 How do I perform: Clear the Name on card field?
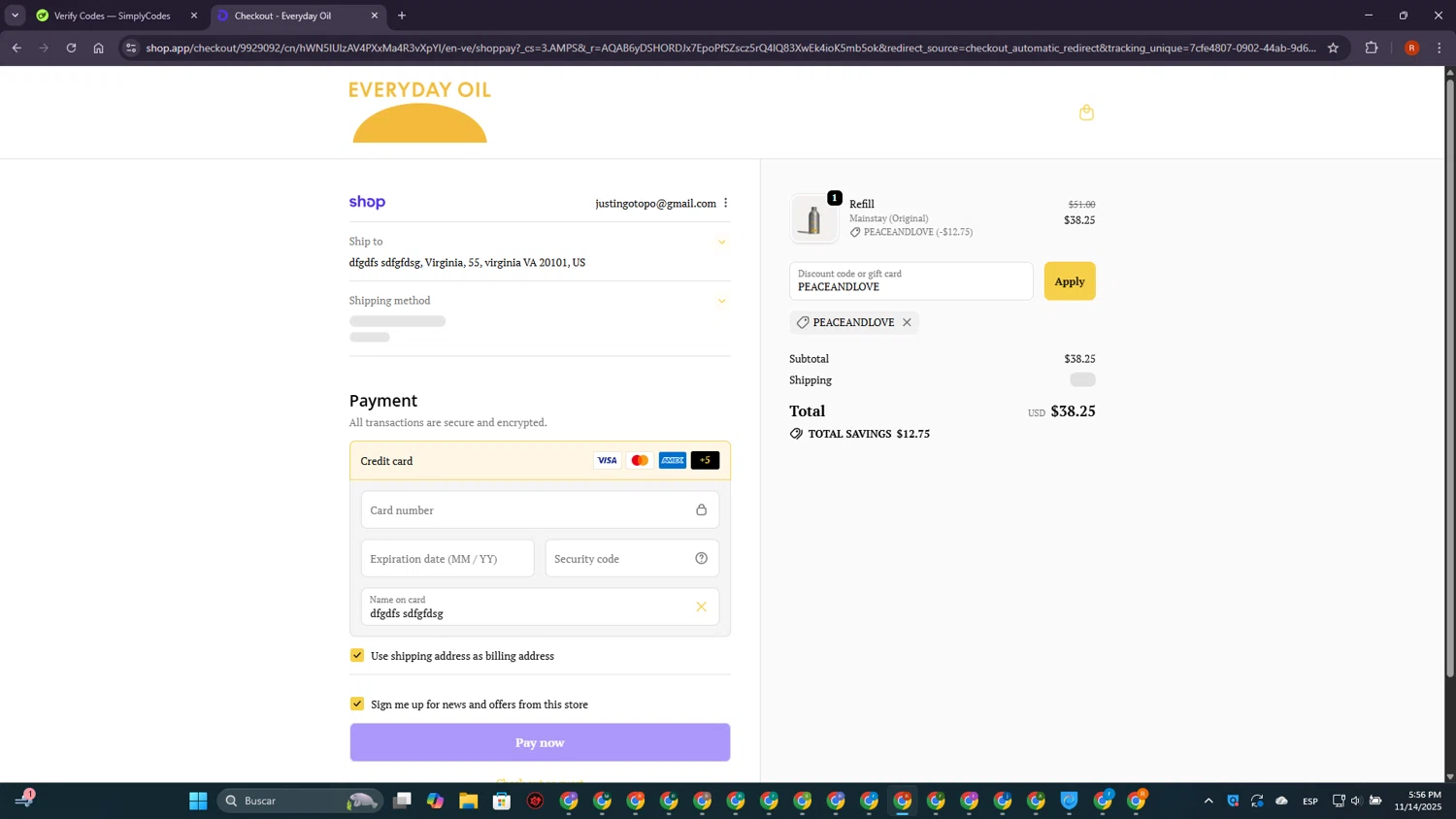(701, 606)
